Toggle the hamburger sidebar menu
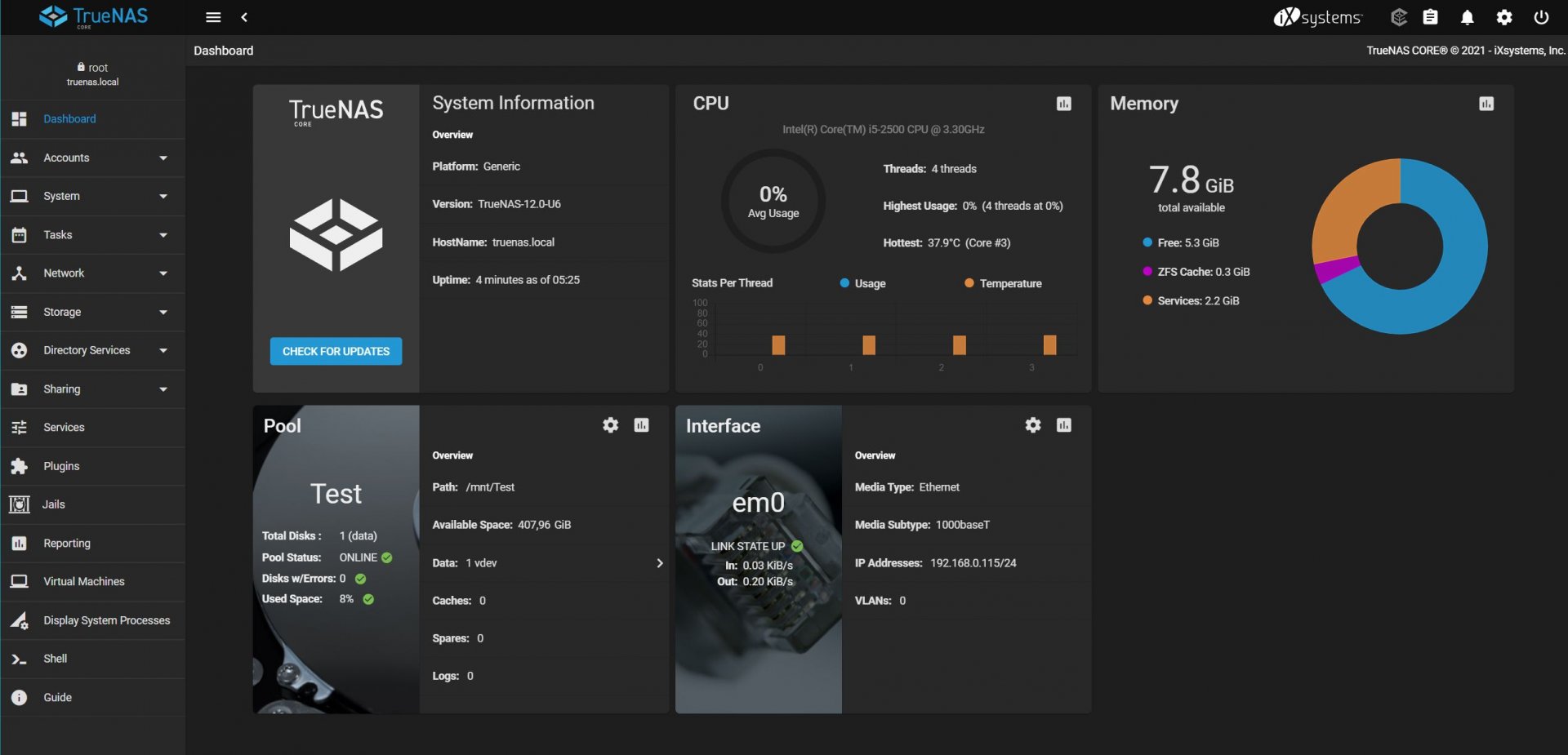Viewport: 1568px width, 755px height. coord(213,17)
